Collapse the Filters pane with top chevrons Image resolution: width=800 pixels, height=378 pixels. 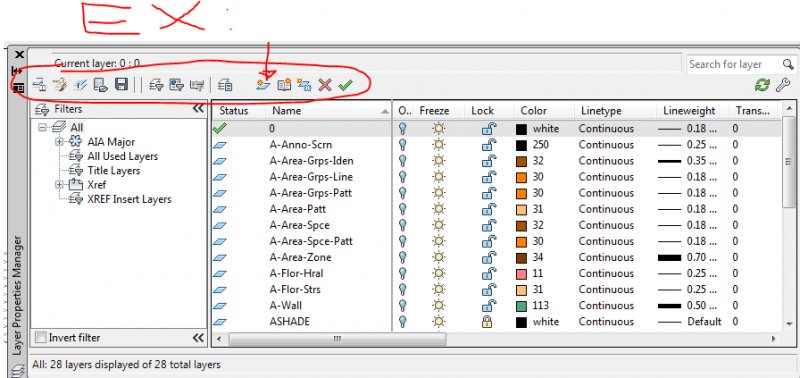[x=198, y=109]
